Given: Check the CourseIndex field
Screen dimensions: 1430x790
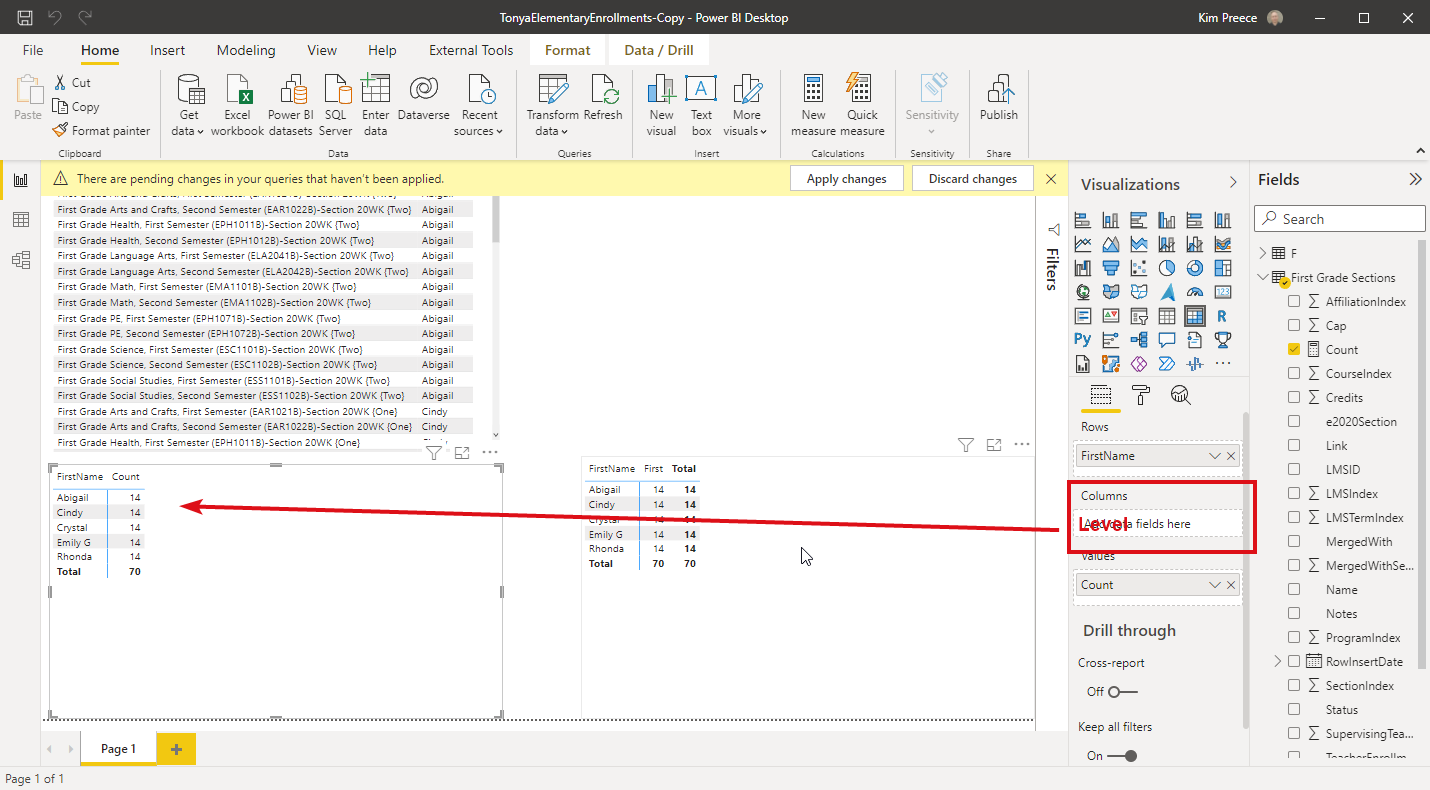Looking at the screenshot, I should [x=1294, y=373].
